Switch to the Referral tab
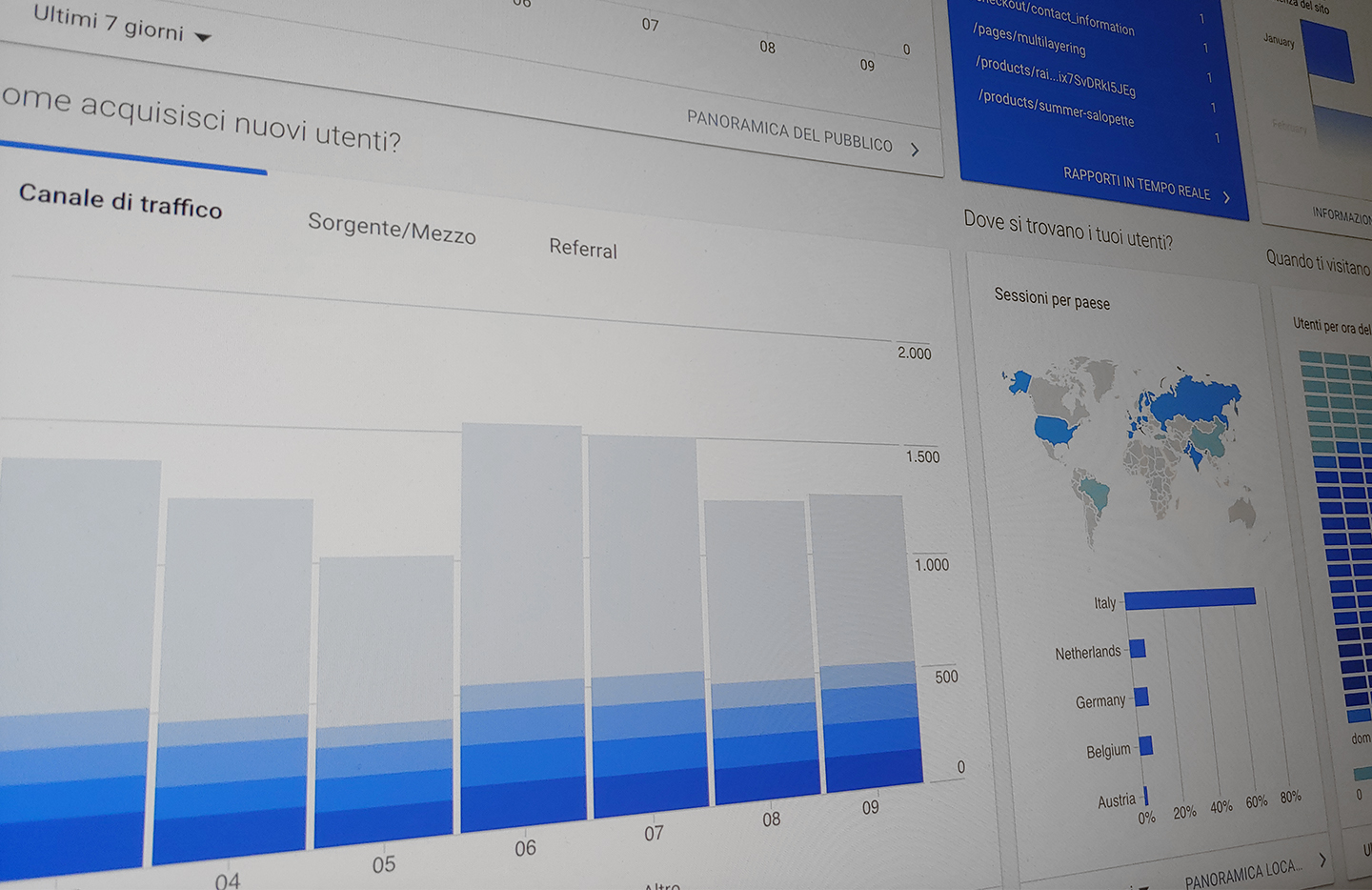Viewport: 1372px width, 890px height. coord(583,249)
